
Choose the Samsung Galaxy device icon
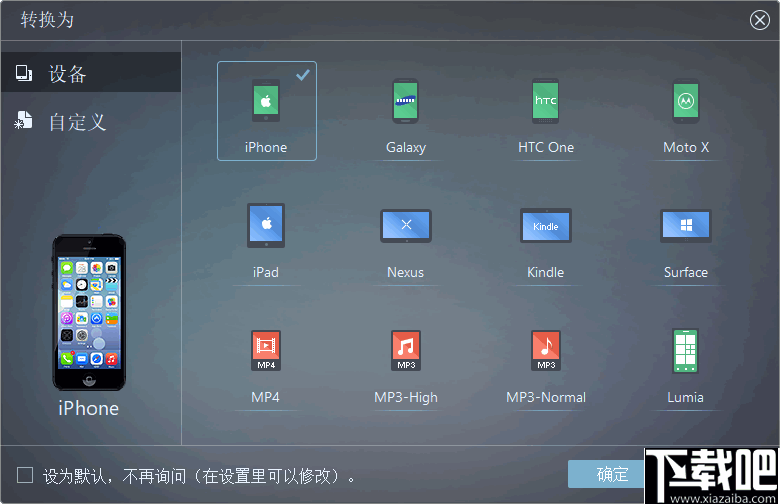405,101
